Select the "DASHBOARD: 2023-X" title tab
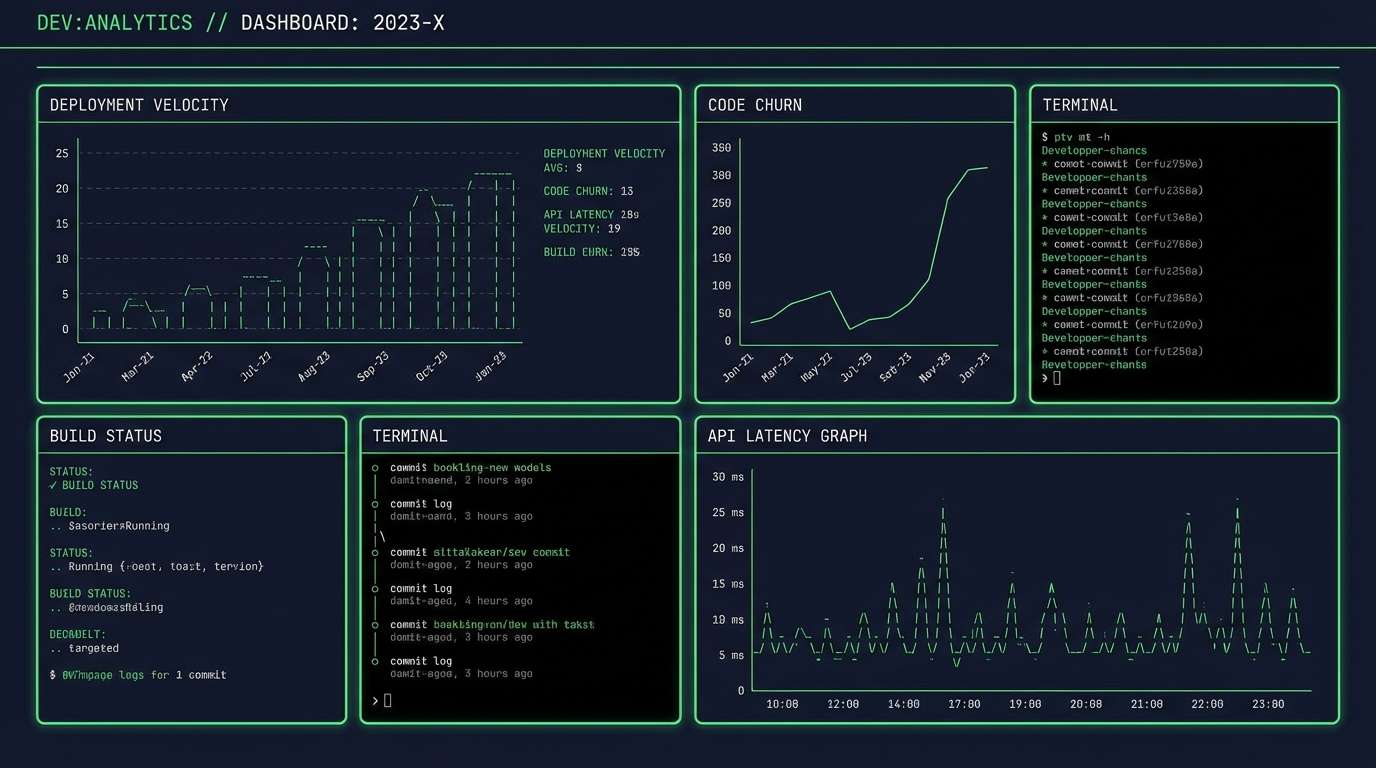 pyautogui.click(x=339, y=21)
